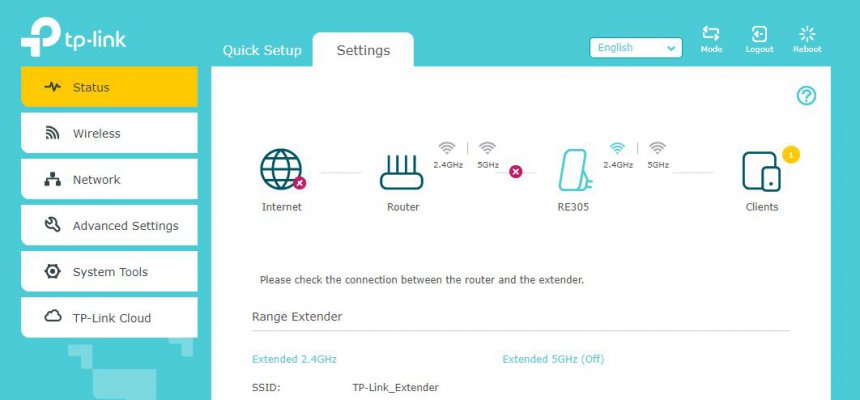Click the Extended 5GHz (Off) link

coord(553,359)
